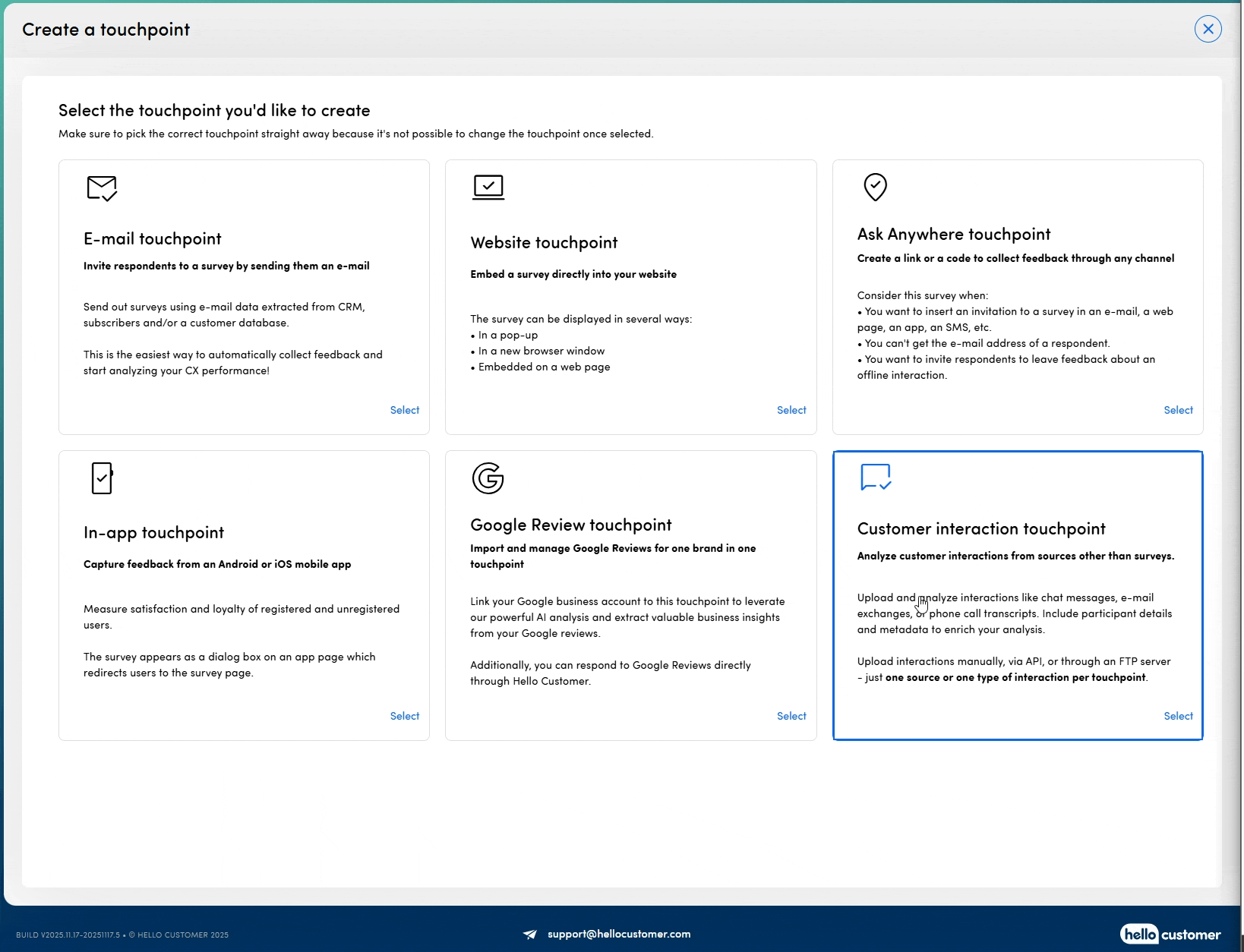Click the Google Review G logo icon
Image resolution: width=1244 pixels, height=952 pixels.
pos(488,478)
